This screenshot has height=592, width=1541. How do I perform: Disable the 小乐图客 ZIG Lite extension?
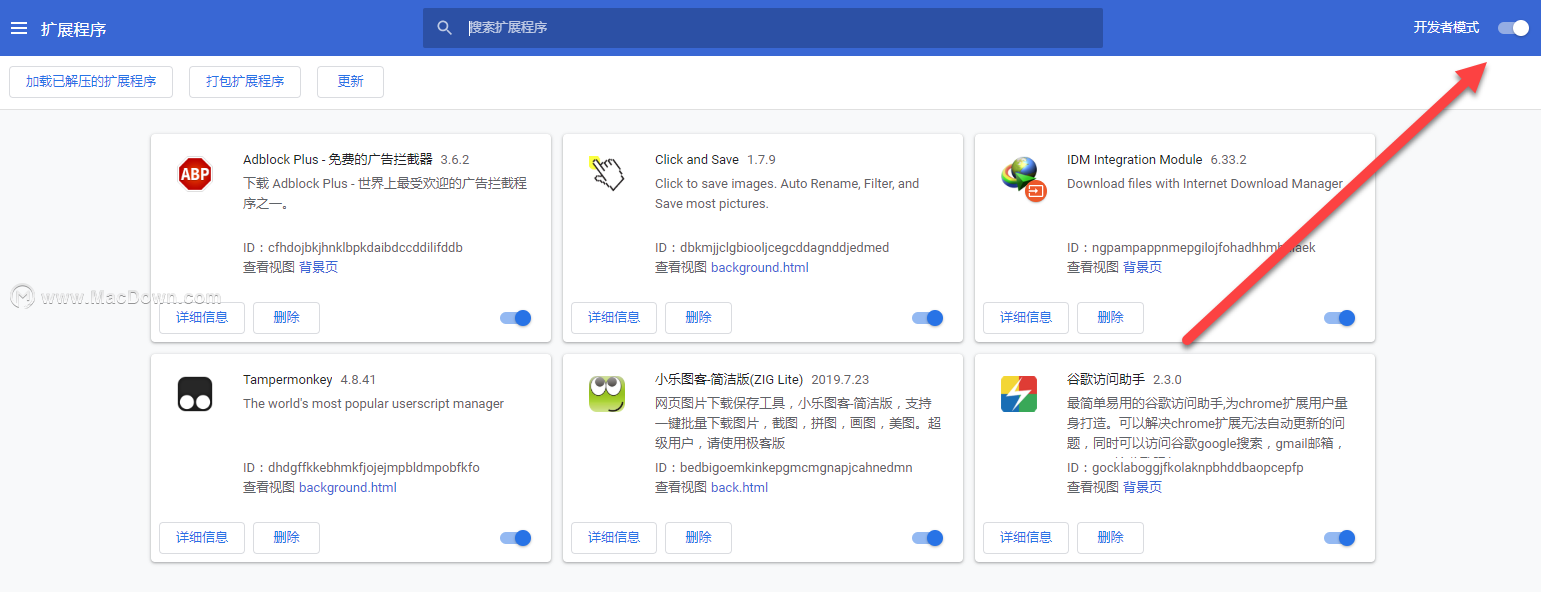(x=928, y=538)
